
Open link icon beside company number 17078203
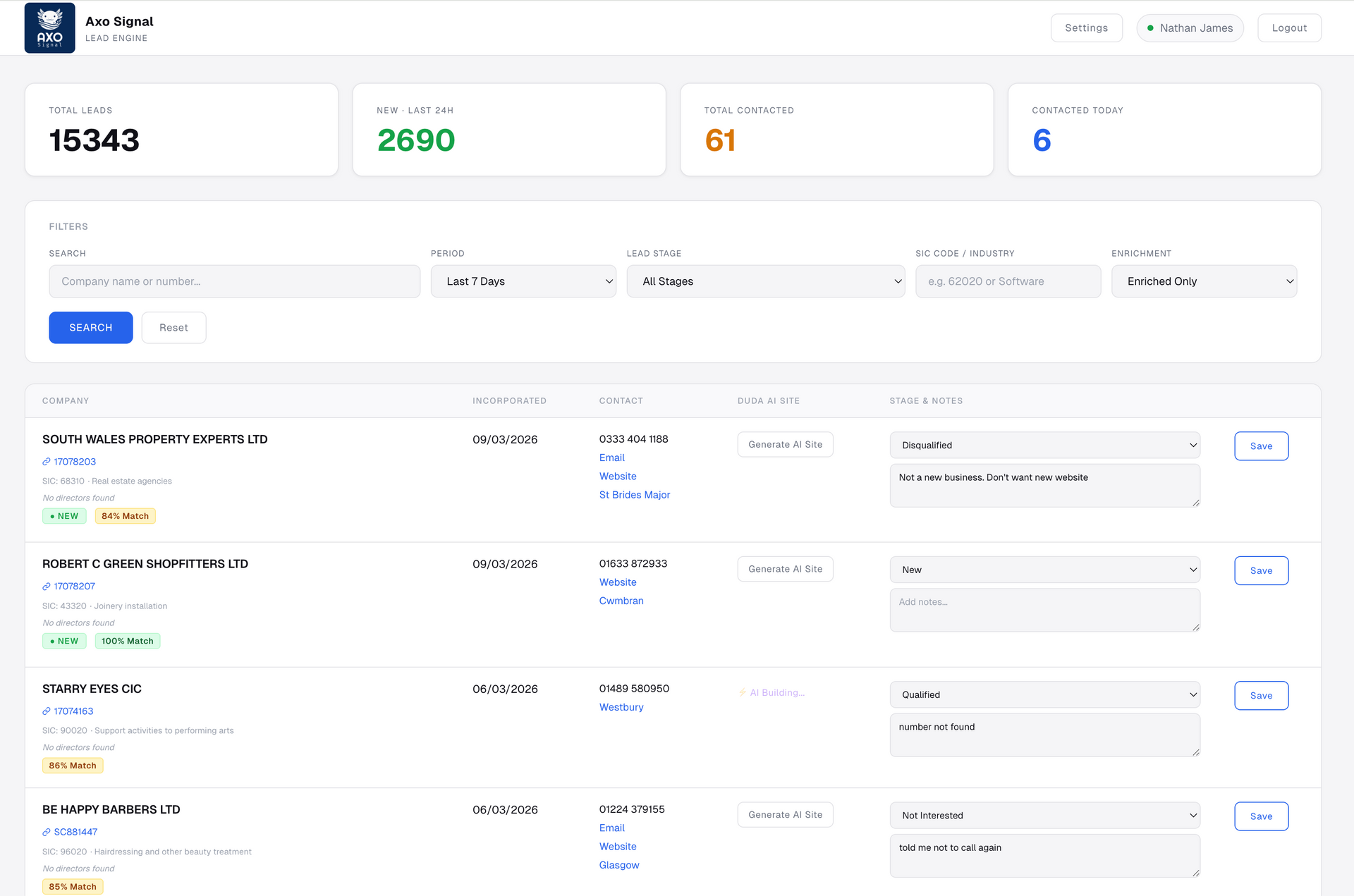pyautogui.click(x=46, y=462)
